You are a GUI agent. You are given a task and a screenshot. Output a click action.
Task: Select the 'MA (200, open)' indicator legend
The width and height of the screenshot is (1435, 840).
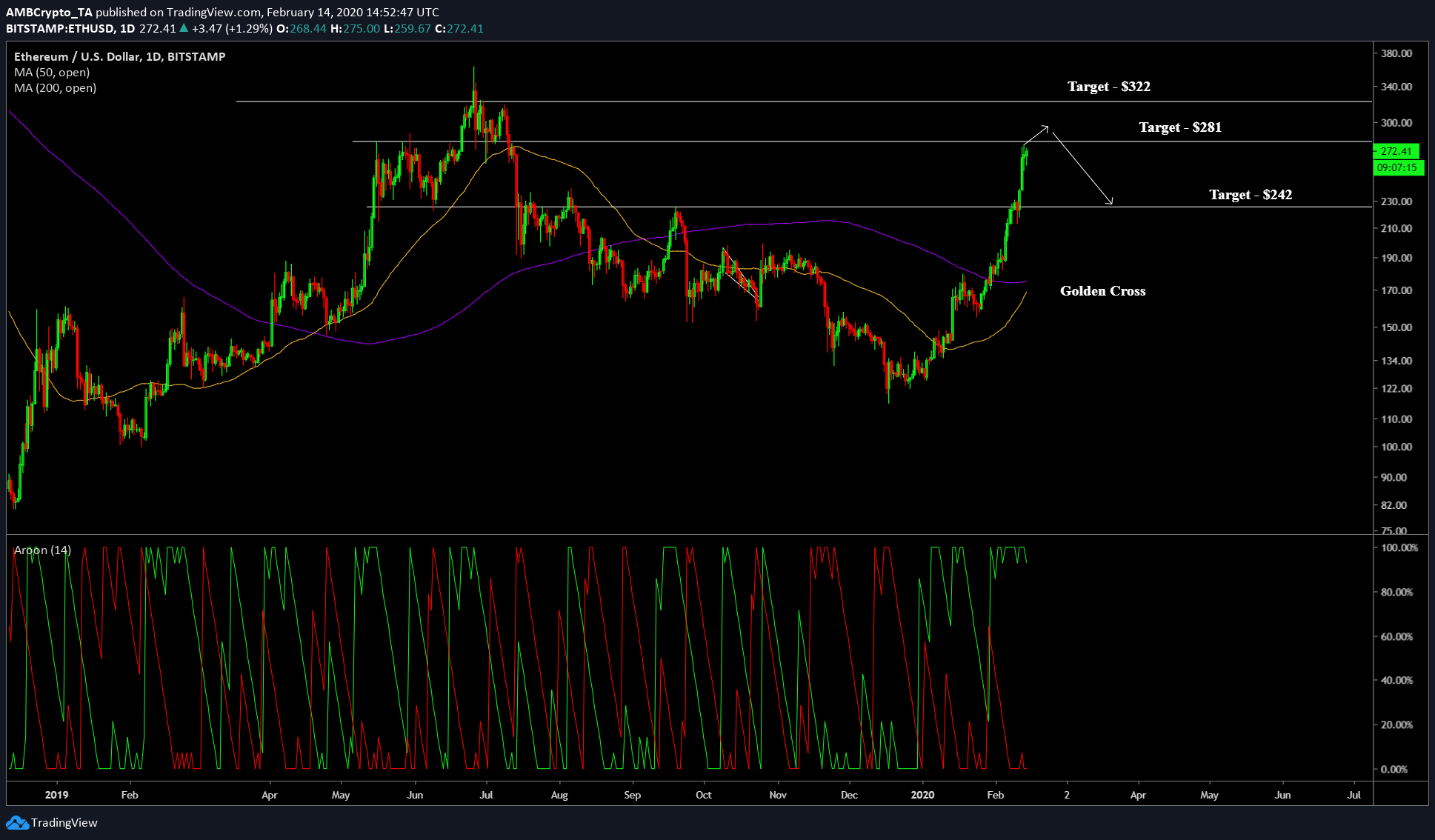click(55, 88)
